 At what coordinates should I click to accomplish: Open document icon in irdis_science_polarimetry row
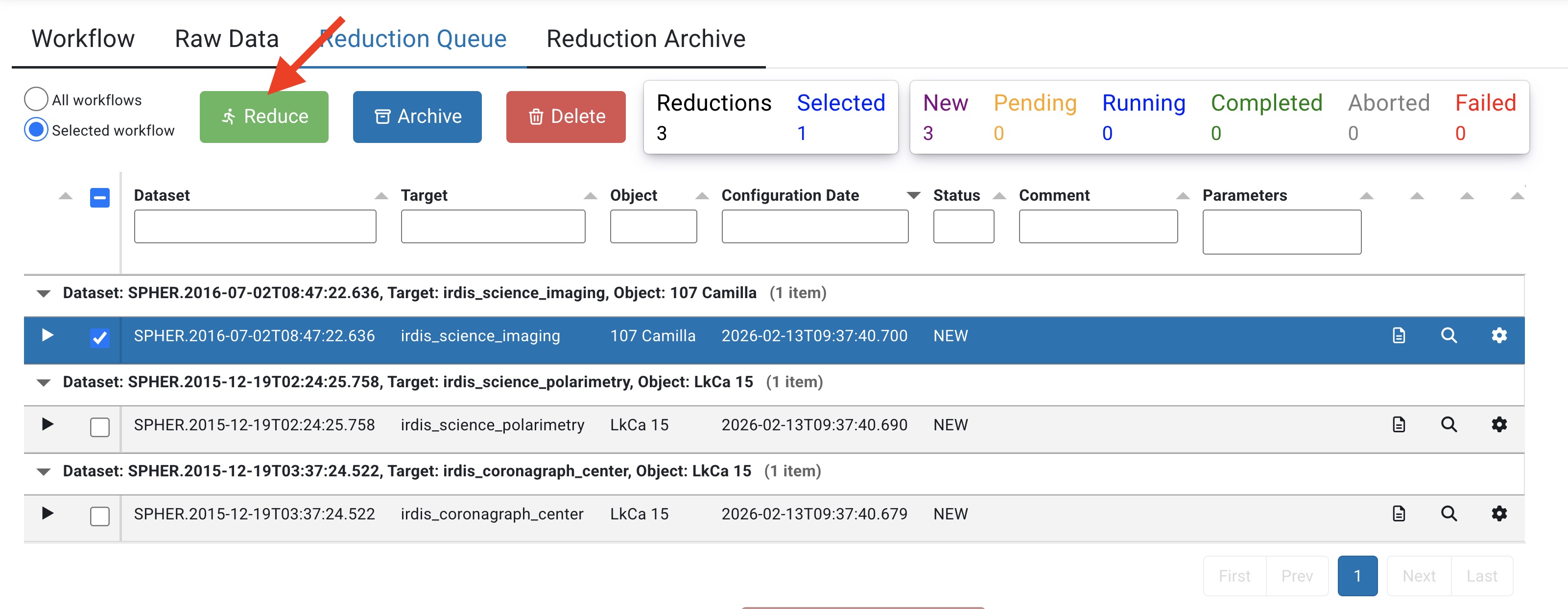click(x=1399, y=424)
